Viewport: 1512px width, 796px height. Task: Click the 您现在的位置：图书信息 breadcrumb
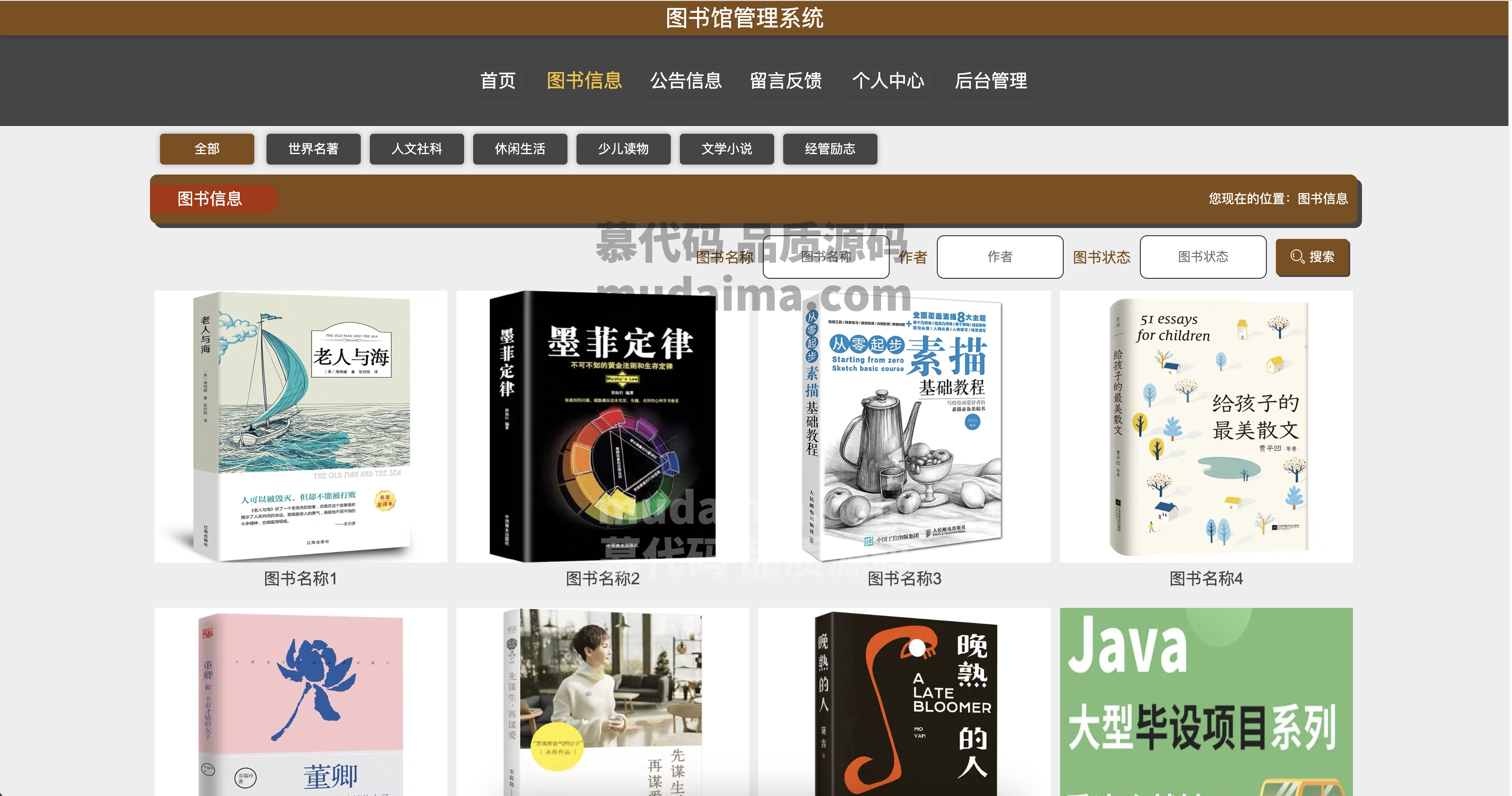tap(1278, 199)
